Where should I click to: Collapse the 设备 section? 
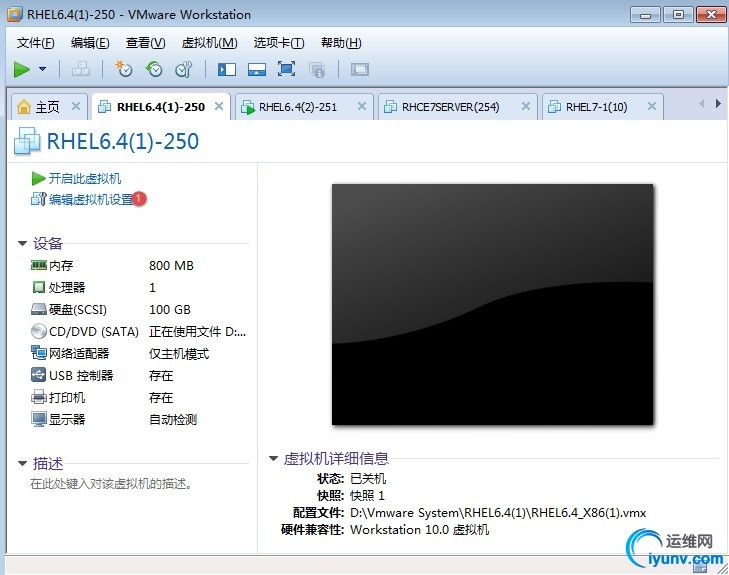(x=22, y=244)
